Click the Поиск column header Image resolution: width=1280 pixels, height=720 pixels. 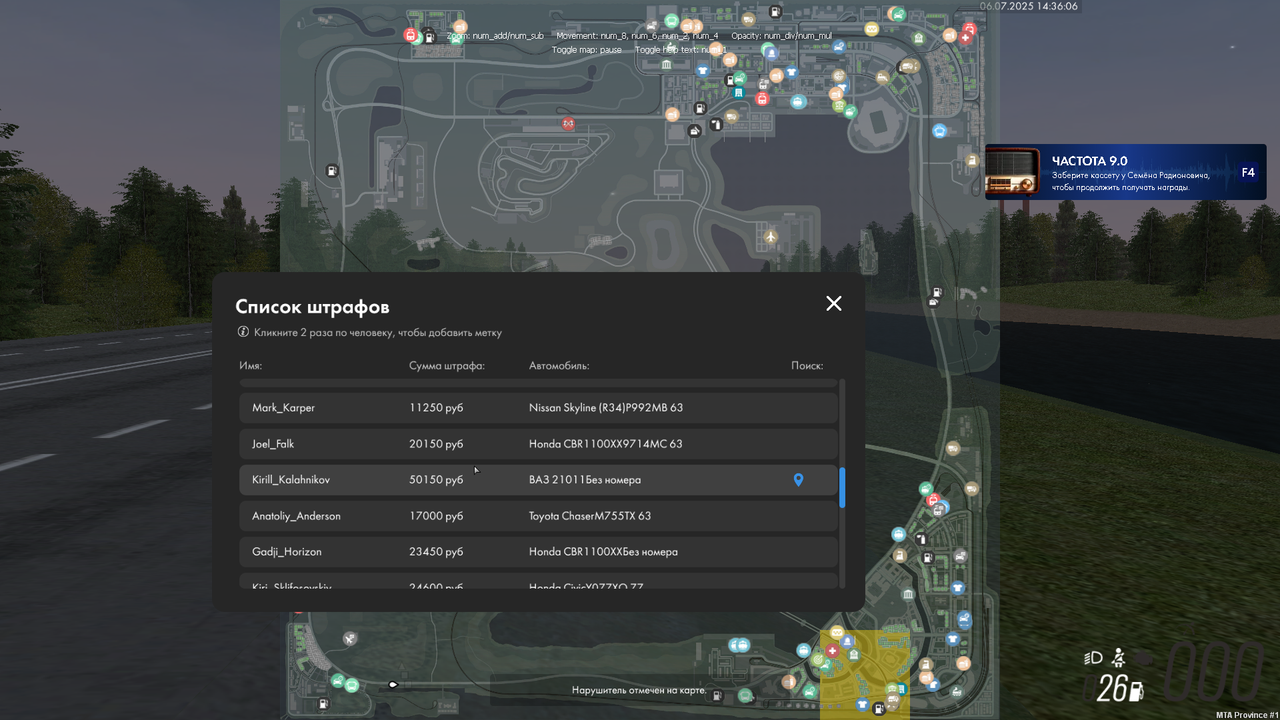tap(807, 366)
